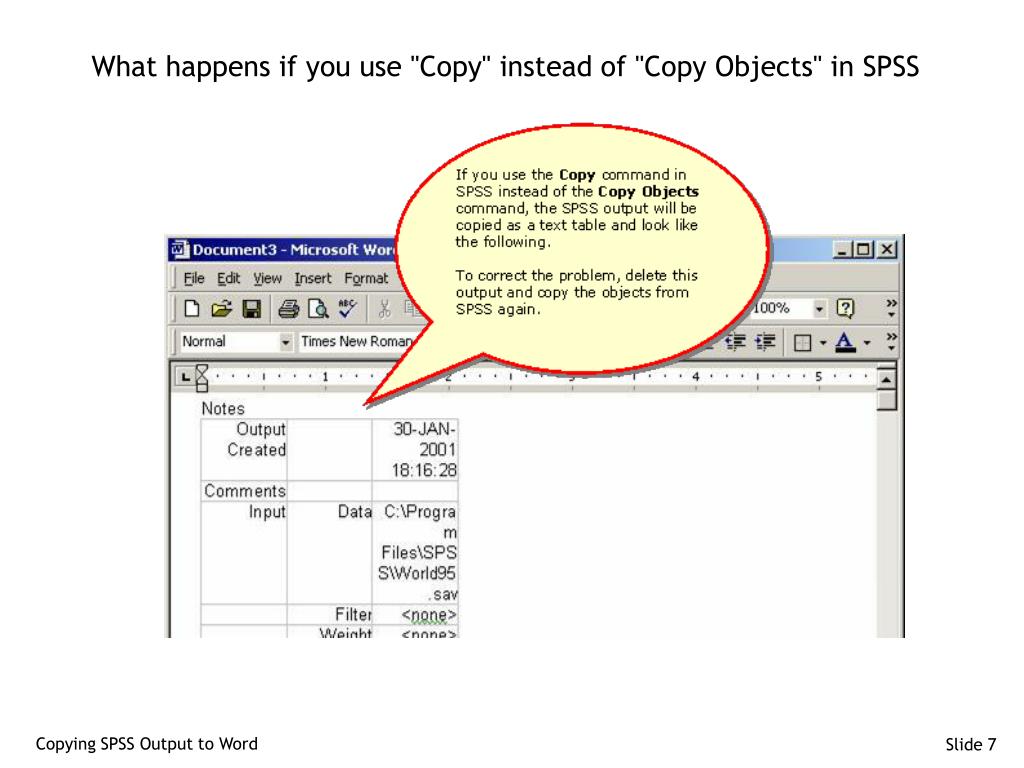
Task: Click the Times New Roman font box
Action: [x=356, y=342]
